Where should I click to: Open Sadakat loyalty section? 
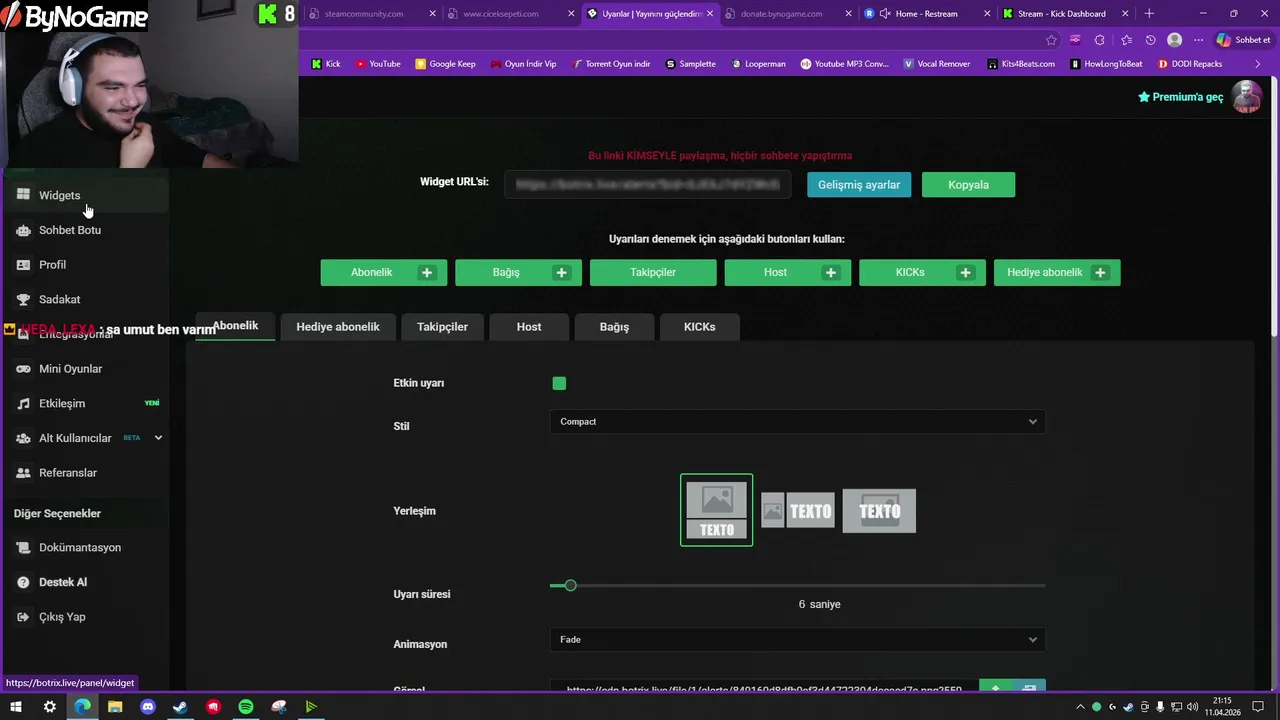click(x=84, y=299)
